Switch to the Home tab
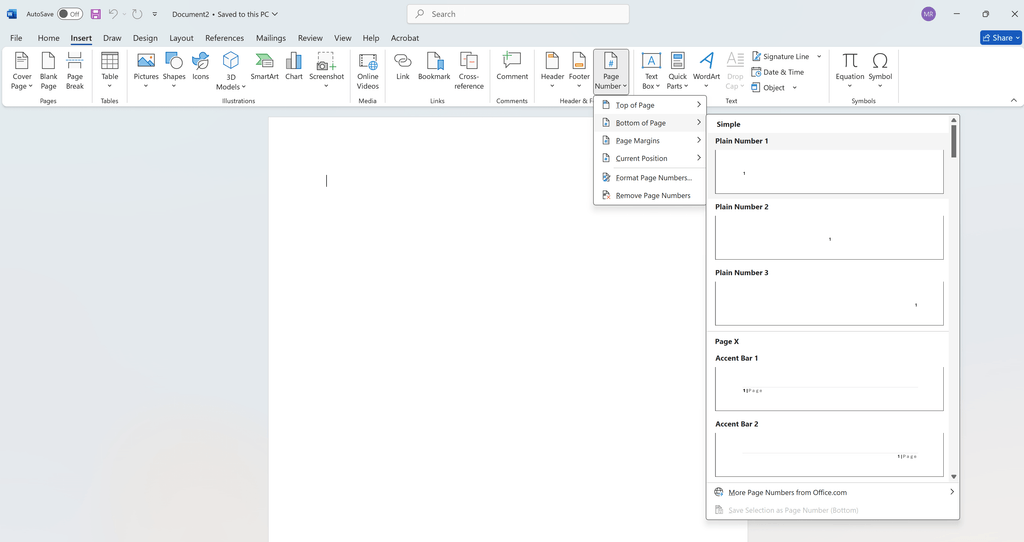Image resolution: width=1024 pixels, height=542 pixels. click(x=48, y=38)
